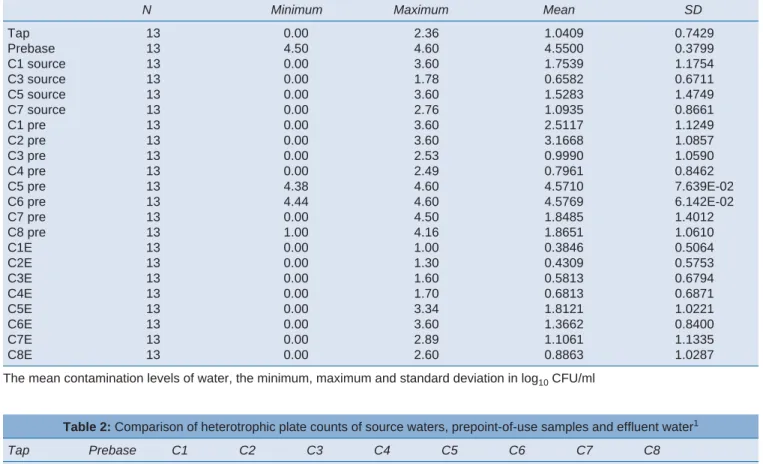Viewport: 763px width, 464px height.
Task: Select the 'C6 pre' row label
Action: [x=27, y=202]
